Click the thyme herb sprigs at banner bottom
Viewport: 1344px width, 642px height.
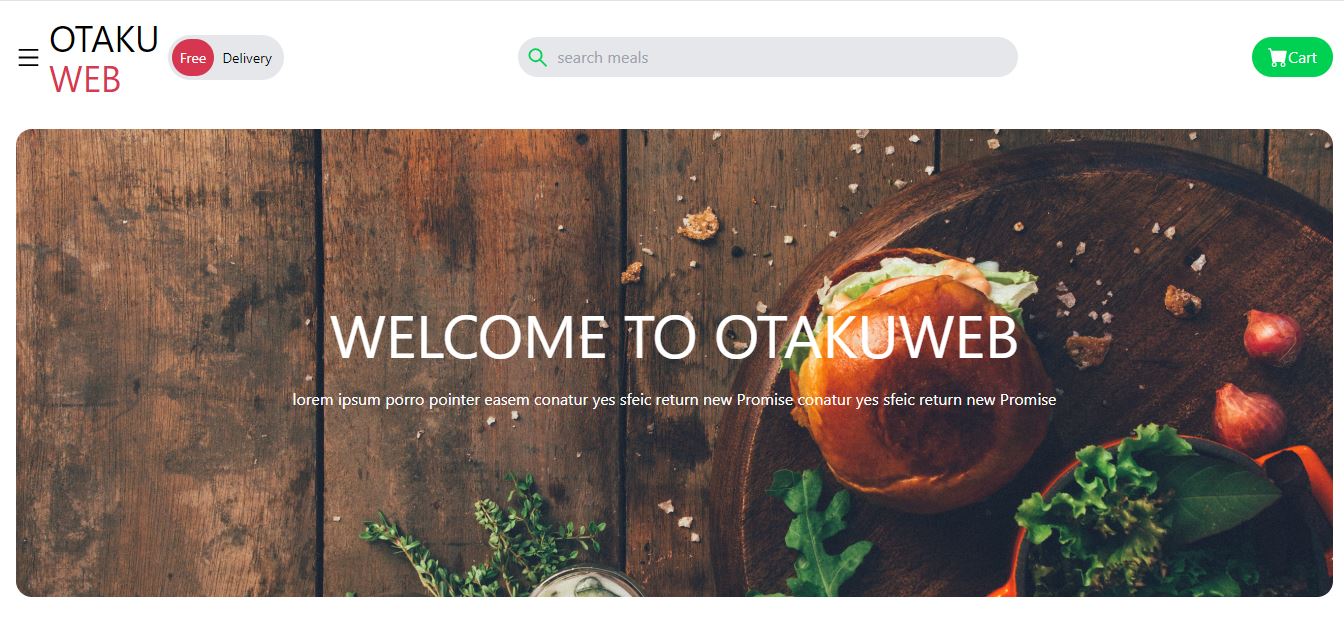pyautogui.click(x=485, y=540)
